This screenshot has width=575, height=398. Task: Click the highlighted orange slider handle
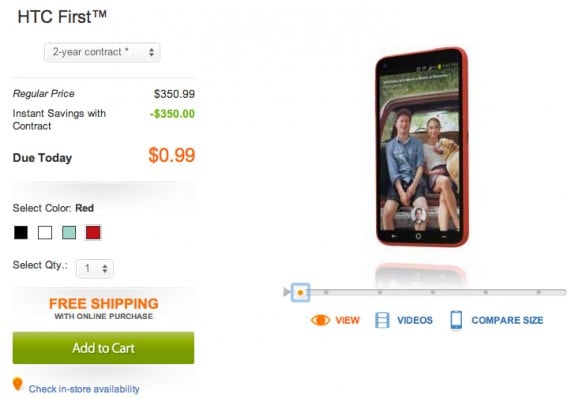click(300, 292)
